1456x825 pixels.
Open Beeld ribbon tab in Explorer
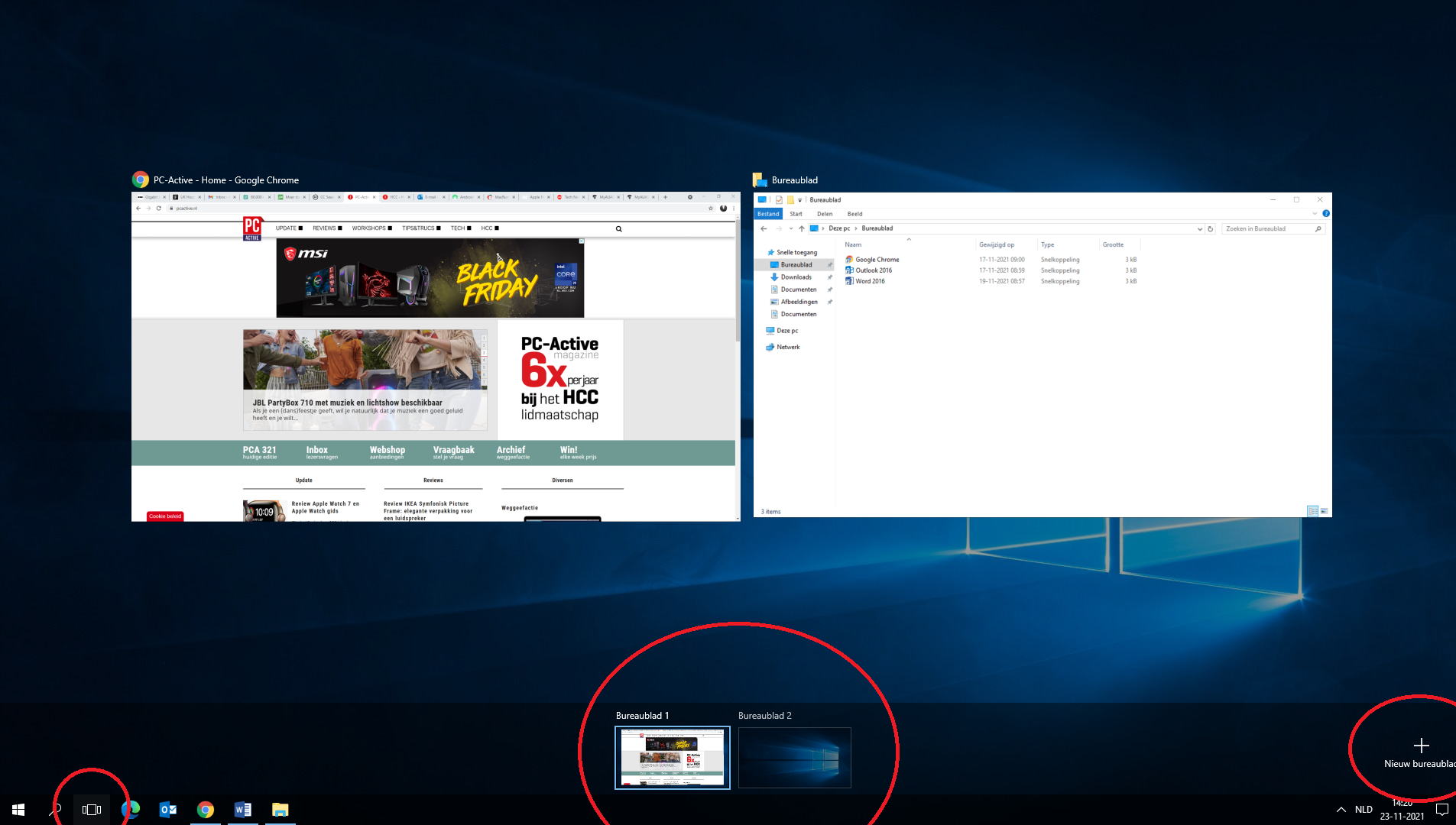pos(854,214)
